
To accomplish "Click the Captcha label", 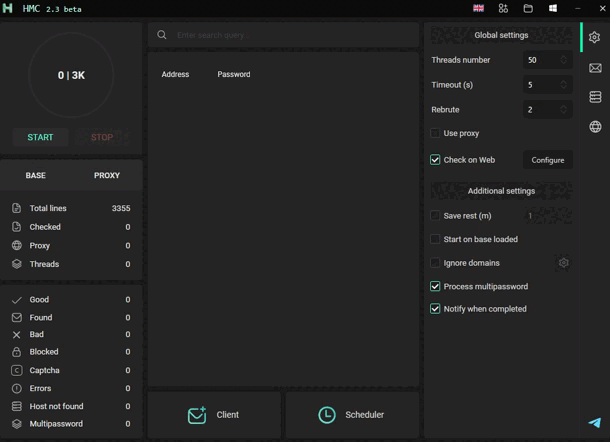I will (x=45, y=370).
